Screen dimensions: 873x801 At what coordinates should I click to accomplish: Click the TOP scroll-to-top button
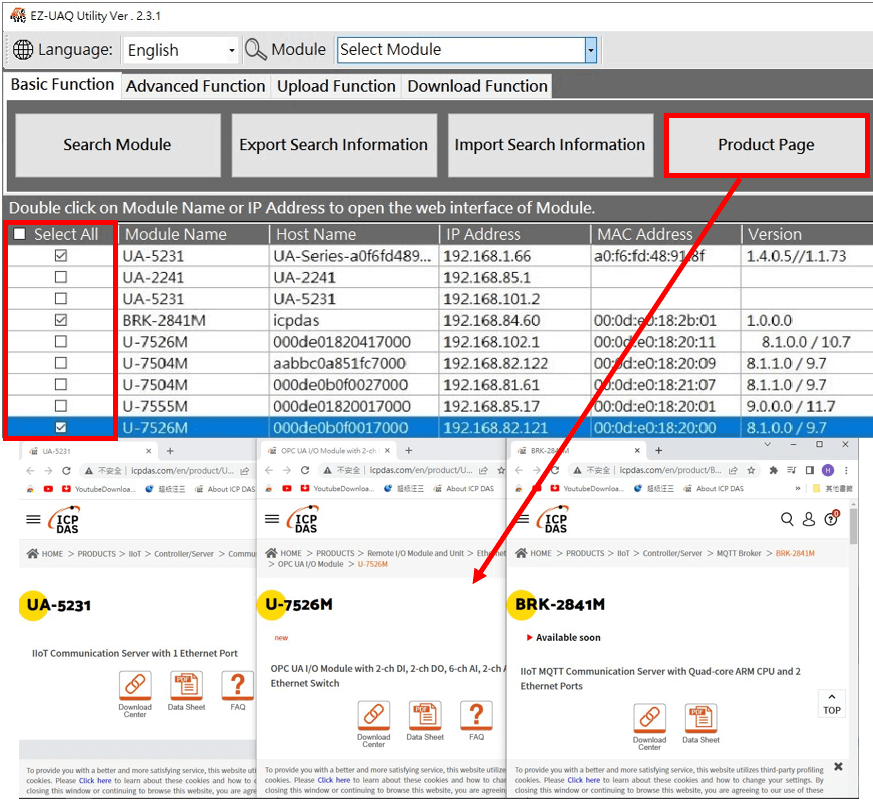(x=832, y=703)
